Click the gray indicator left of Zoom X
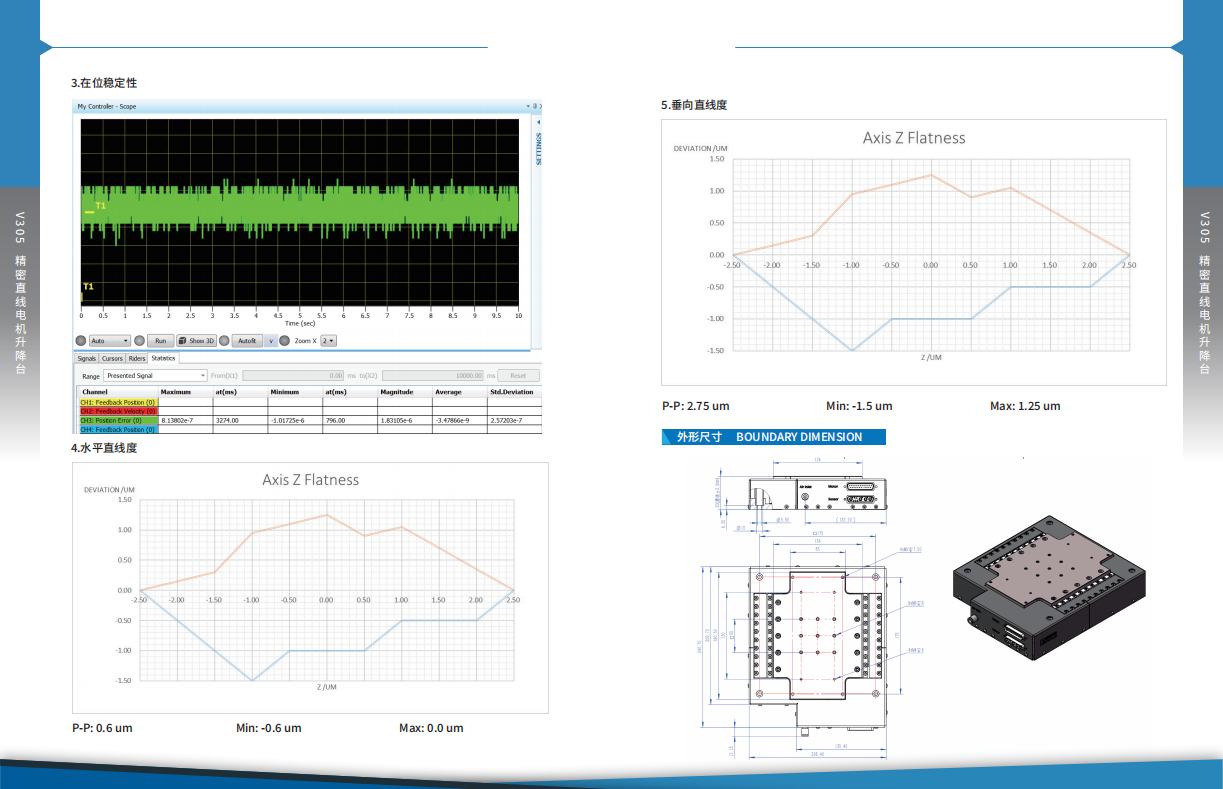Viewport: 1223px width, 789px height. [x=286, y=340]
